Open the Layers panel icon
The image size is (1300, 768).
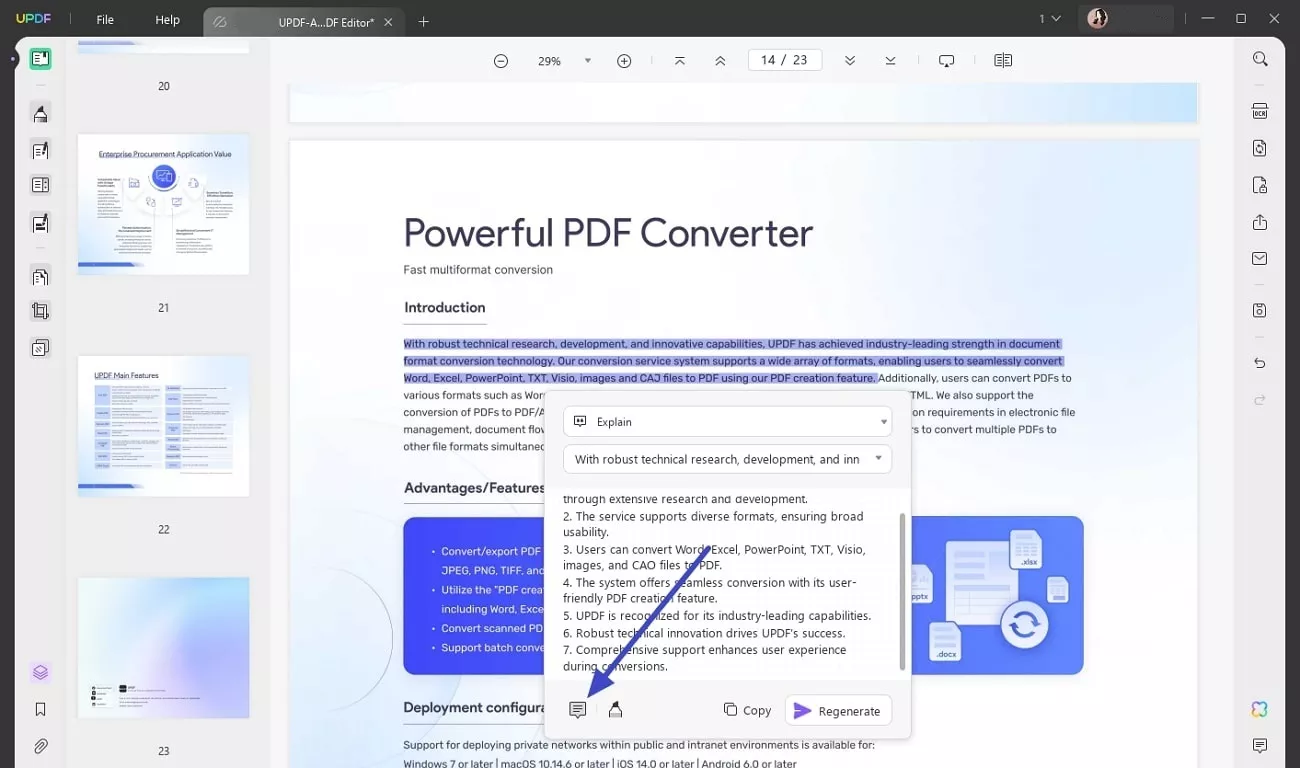pyautogui.click(x=40, y=672)
